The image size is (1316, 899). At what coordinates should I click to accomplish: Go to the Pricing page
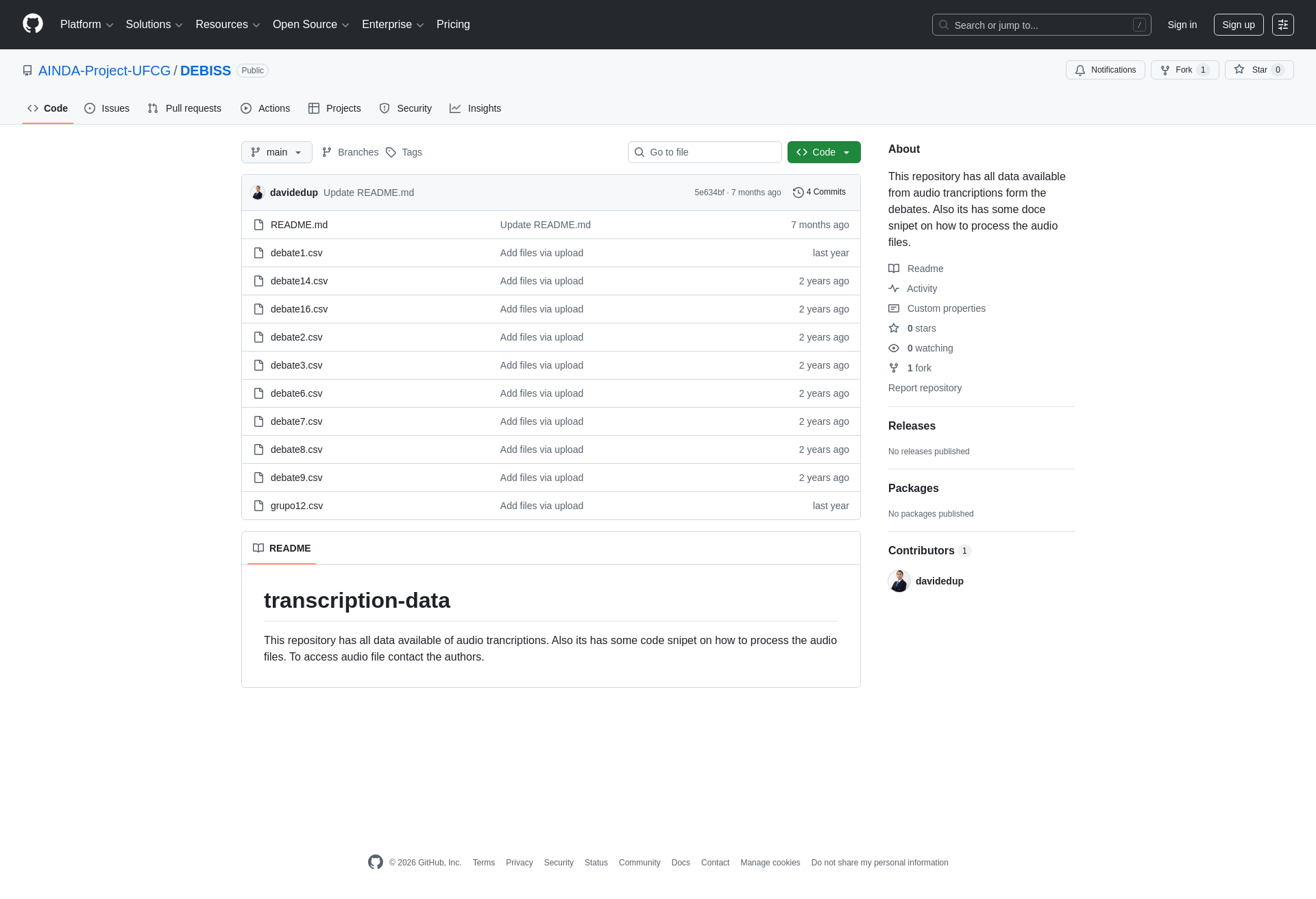tap(453, 25)
